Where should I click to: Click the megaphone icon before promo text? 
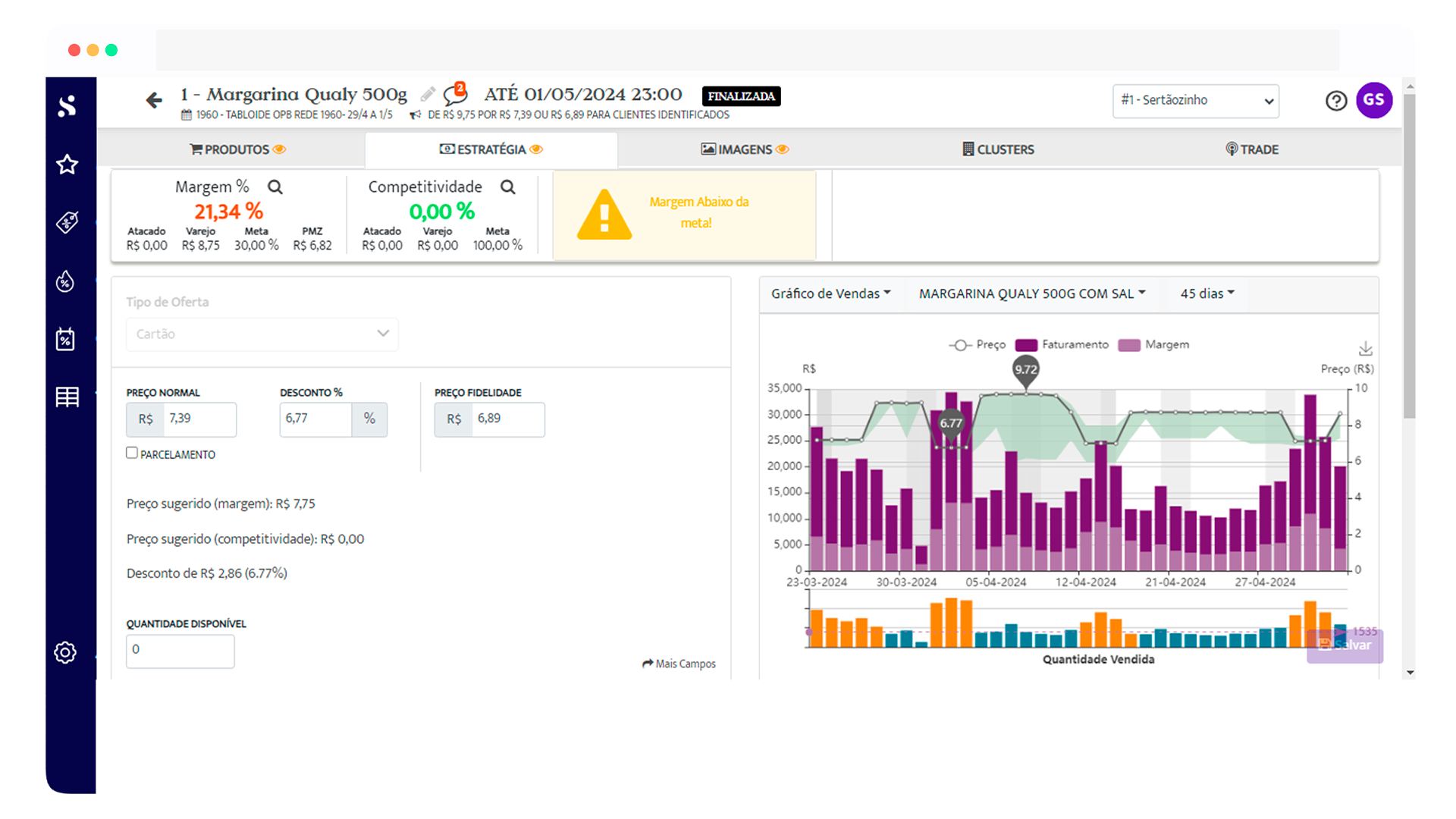(x=416, y=115)
